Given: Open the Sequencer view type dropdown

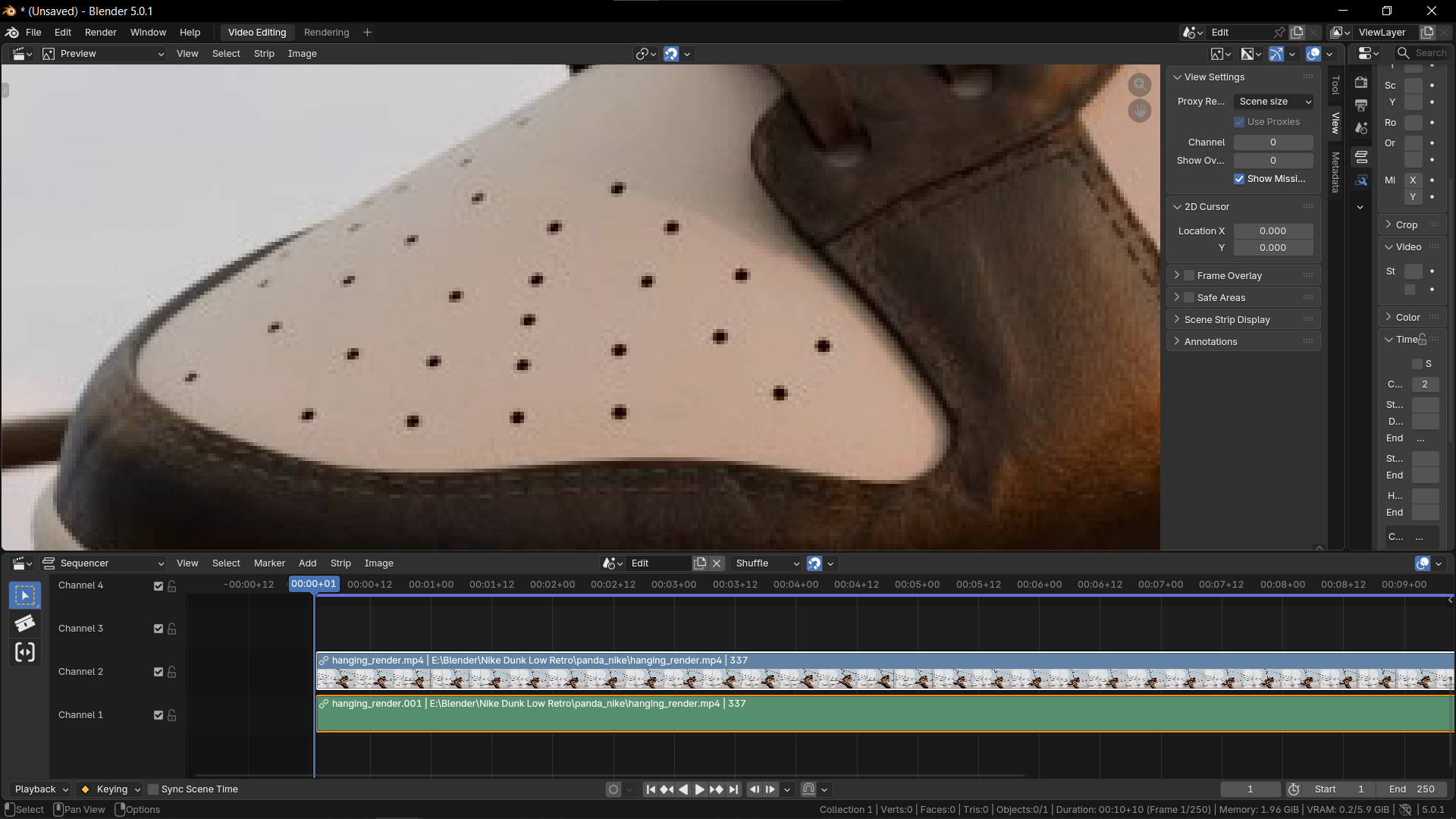Looking at the screenshot, I should 103,563.
